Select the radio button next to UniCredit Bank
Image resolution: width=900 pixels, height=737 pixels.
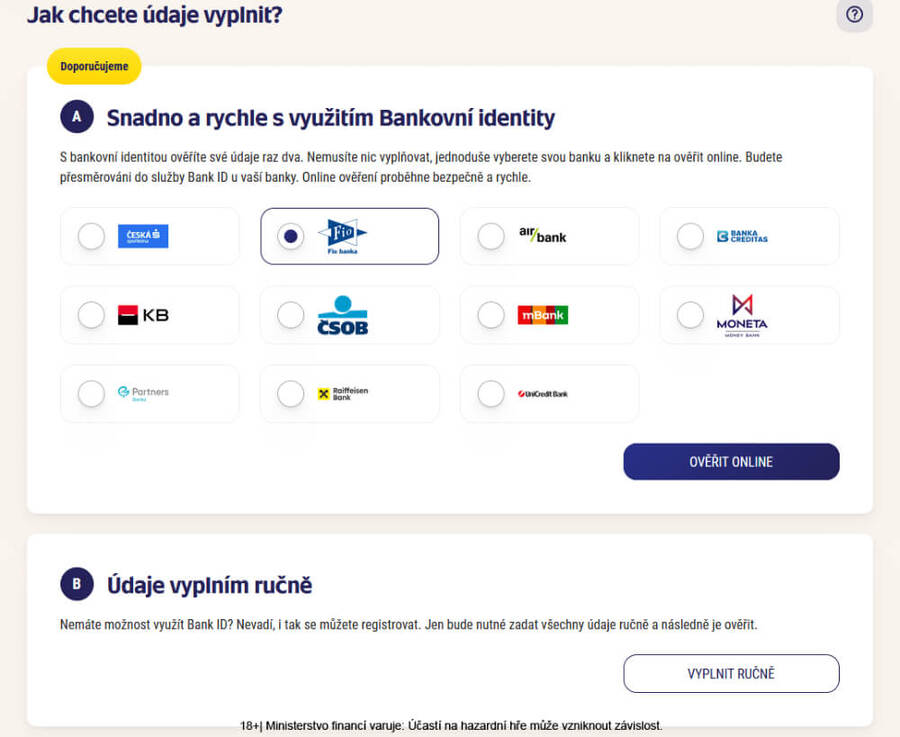click(x=491, y=393)
